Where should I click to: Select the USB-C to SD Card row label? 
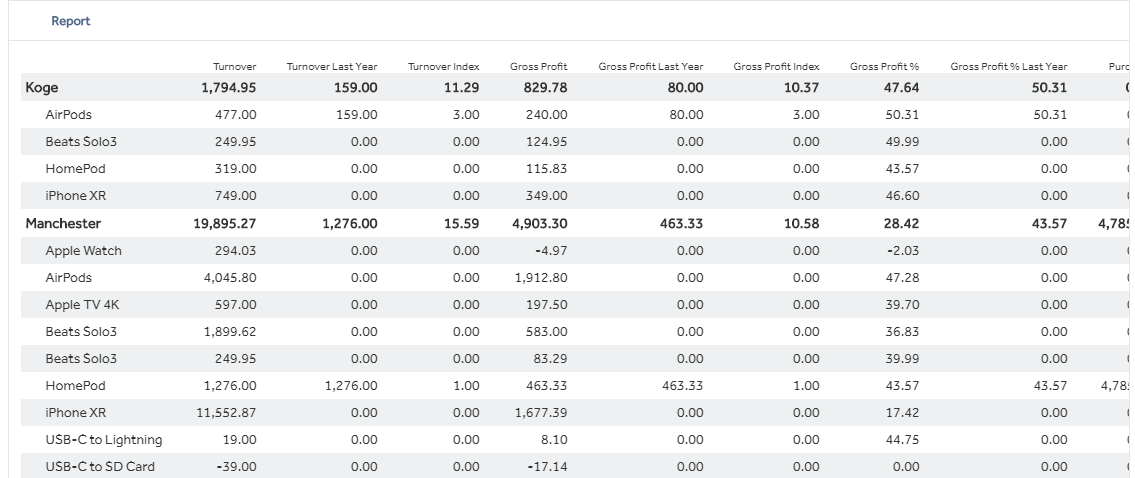coord(100,466)
